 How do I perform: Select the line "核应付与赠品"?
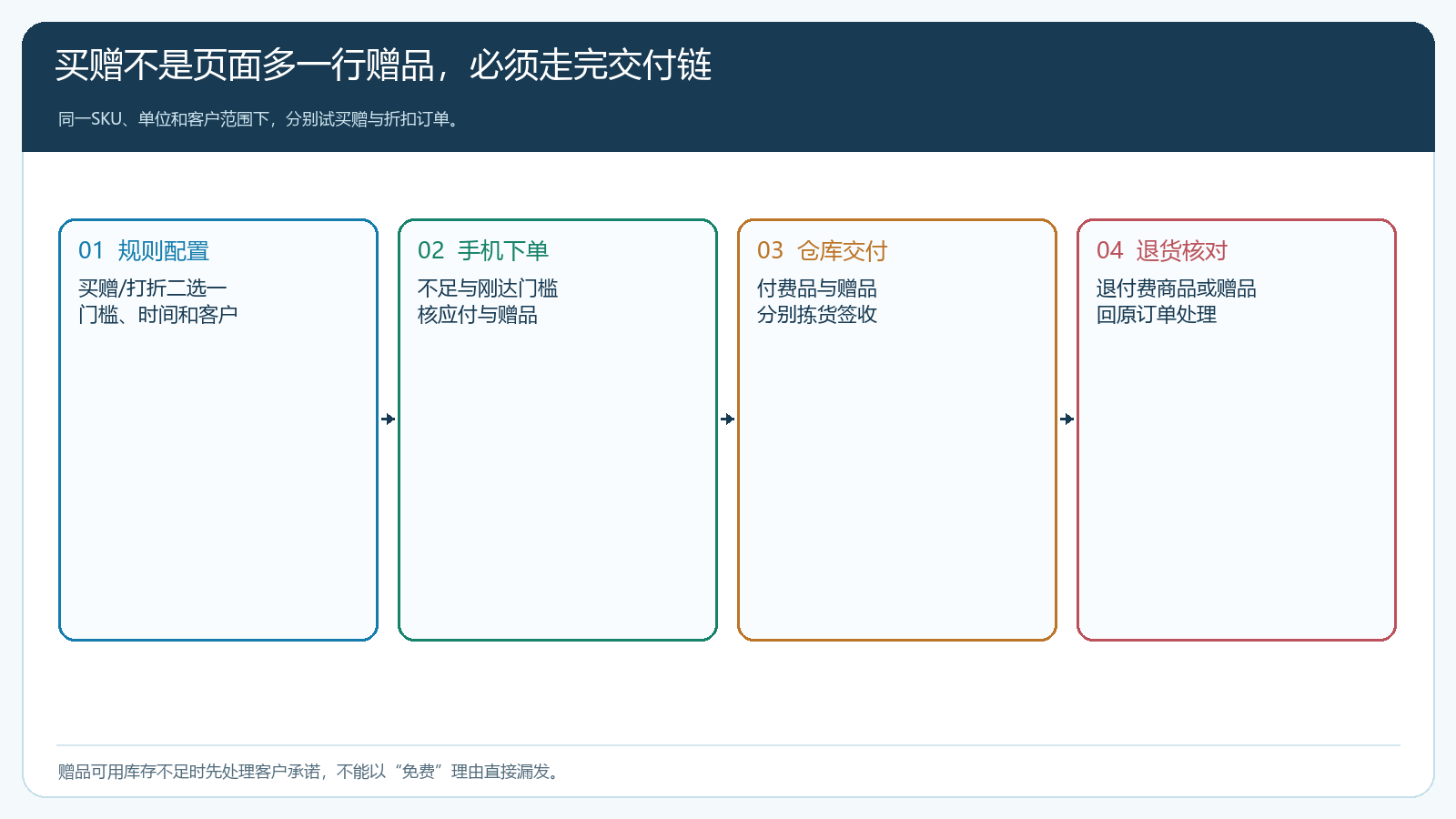478,315
